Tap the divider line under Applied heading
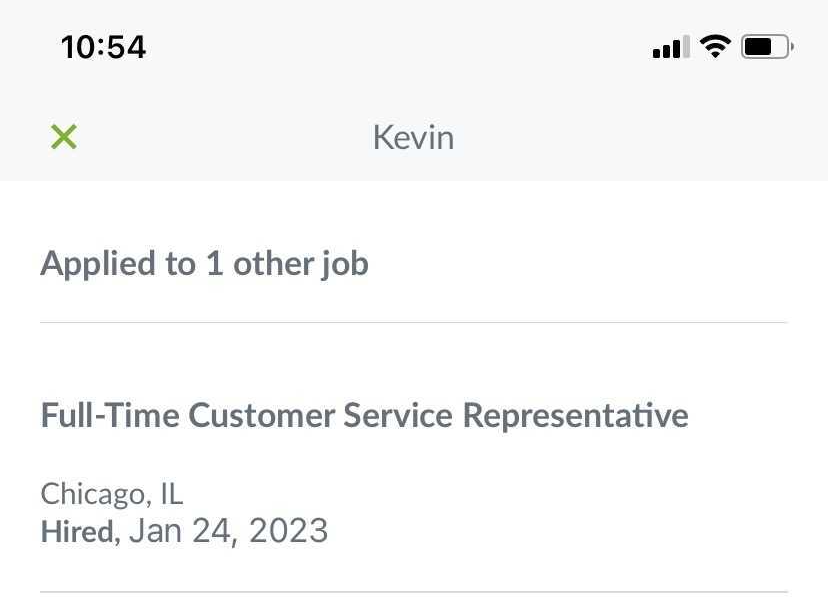Screen dimensions: 828x612 (x=414, y=322)
